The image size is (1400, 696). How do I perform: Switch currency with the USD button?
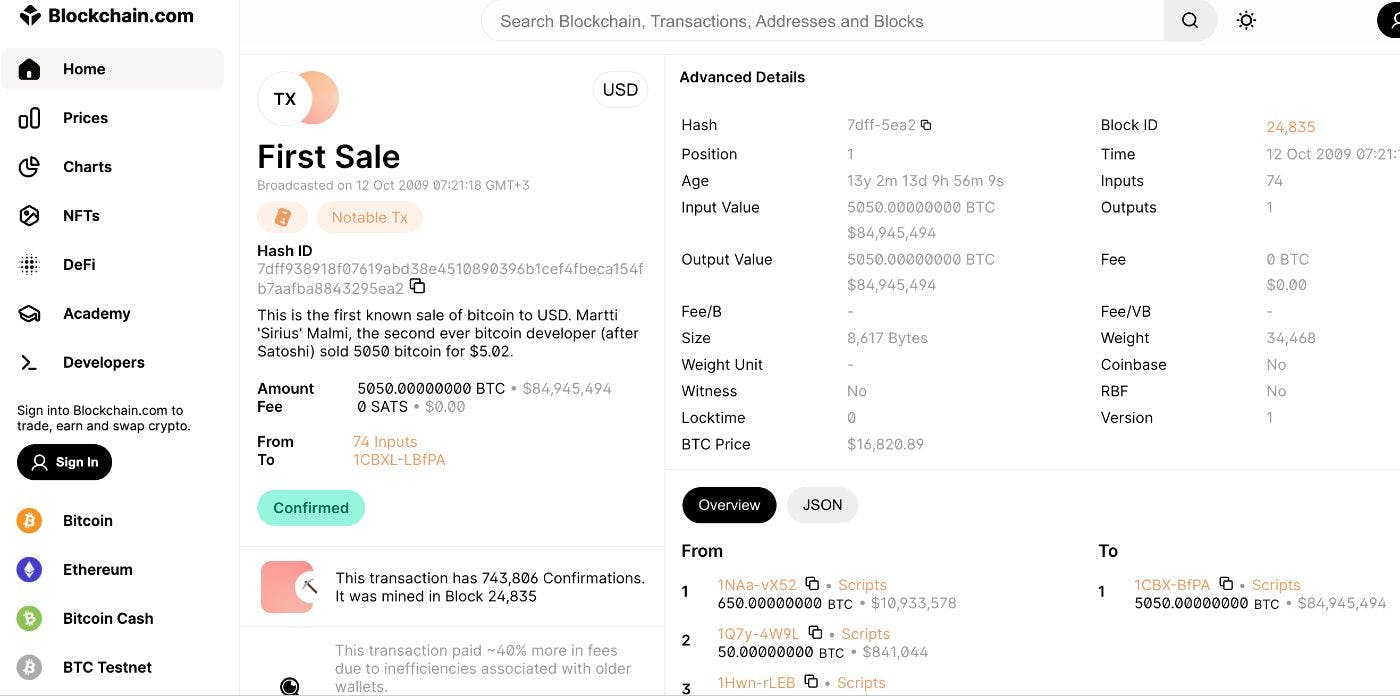coord(620,90)
